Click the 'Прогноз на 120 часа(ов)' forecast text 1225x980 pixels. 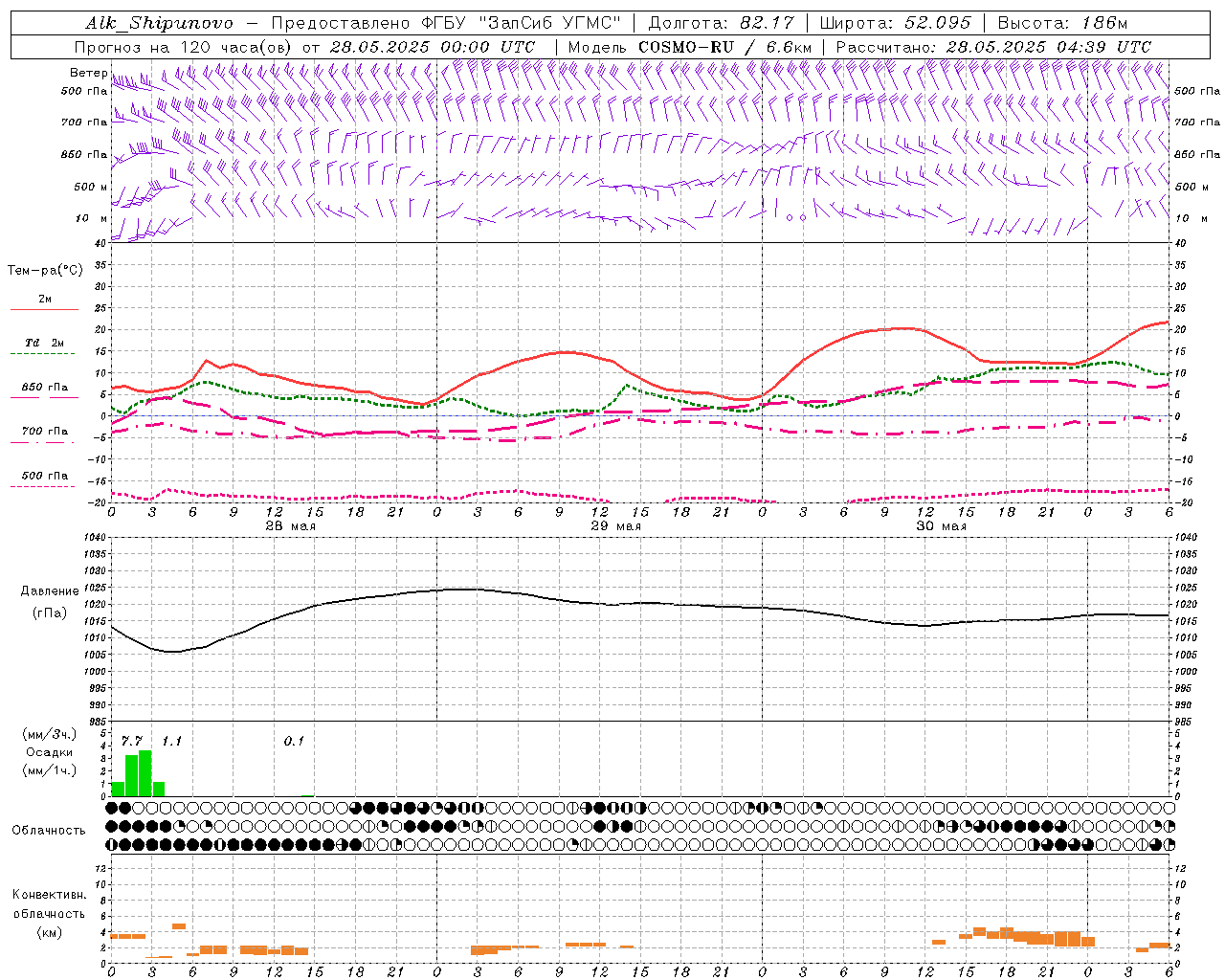pyautogui.click(x=184, y=47)
